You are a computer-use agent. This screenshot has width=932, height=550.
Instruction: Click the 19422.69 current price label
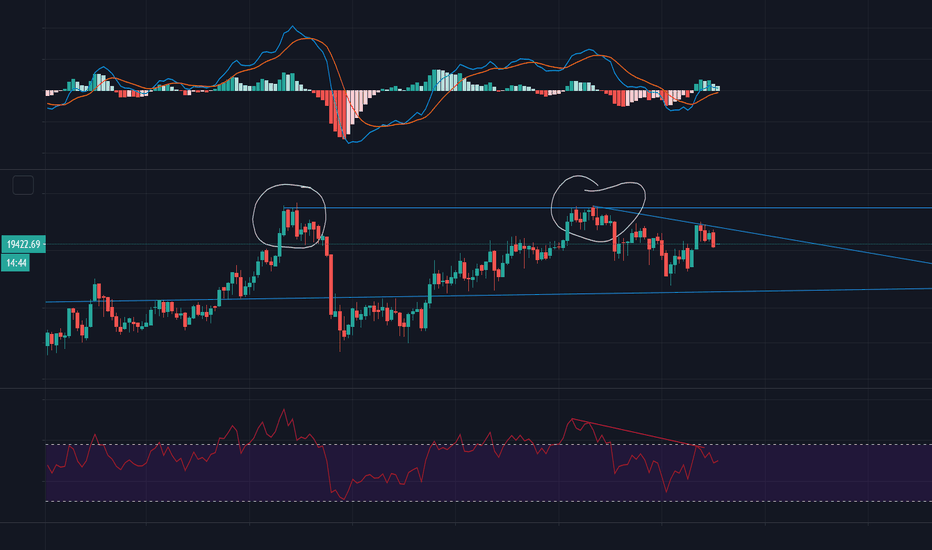[x=23, y=244]
